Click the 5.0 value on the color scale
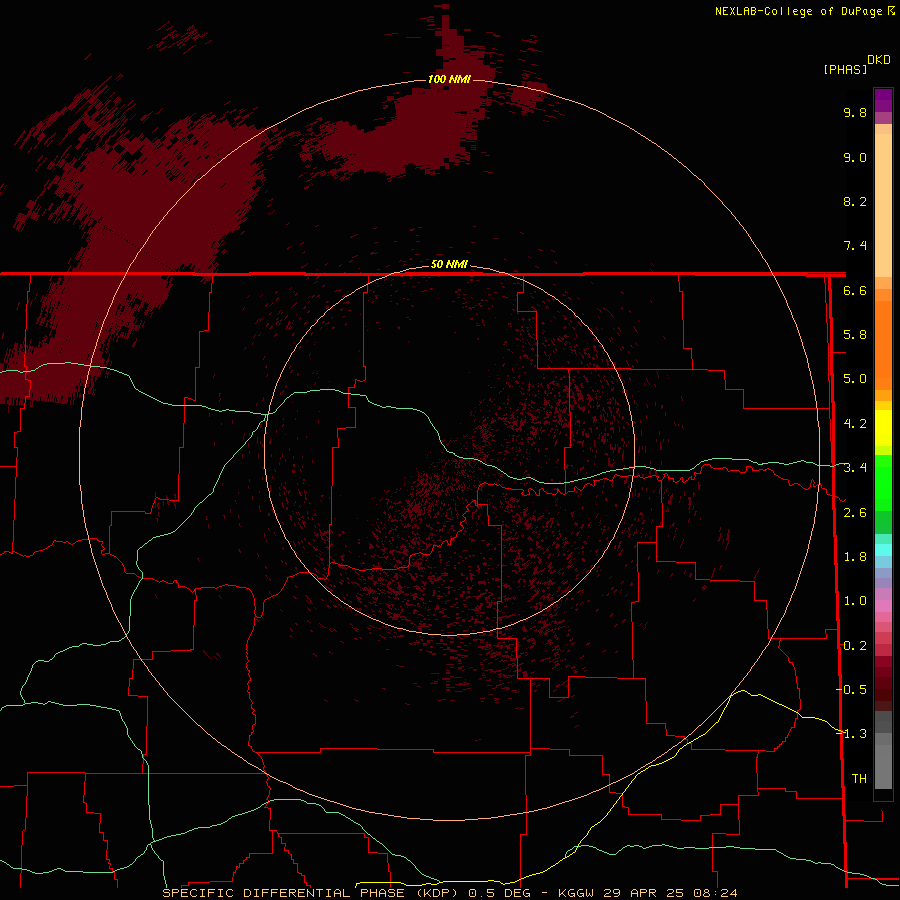Viewport: 900px width, 900px height. coord(855,379)
